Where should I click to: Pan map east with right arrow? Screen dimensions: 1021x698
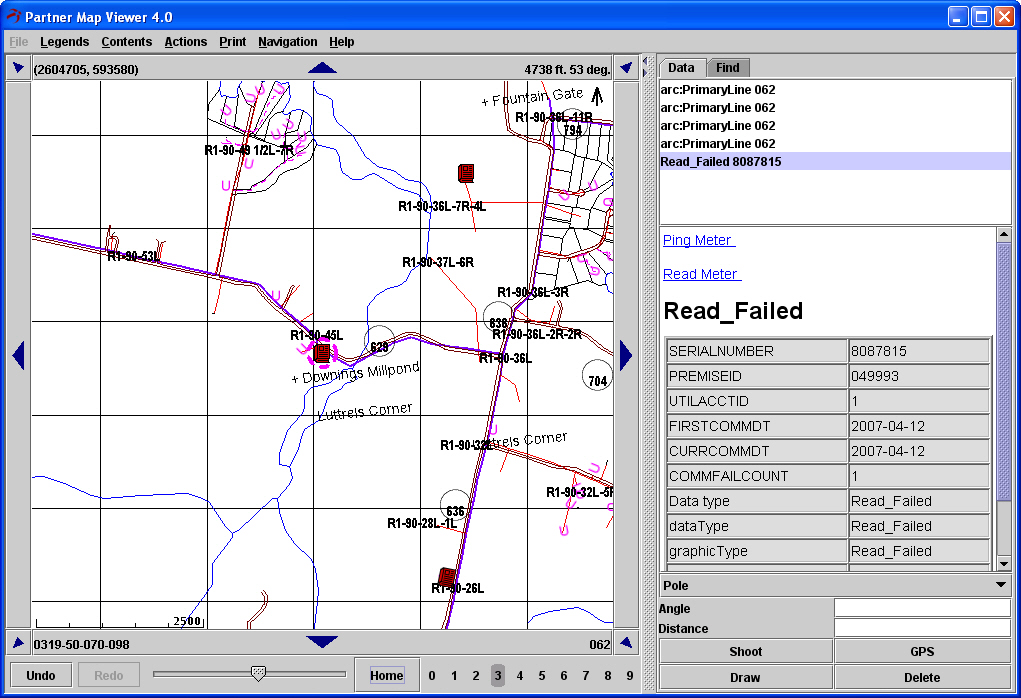pos(626,355)
